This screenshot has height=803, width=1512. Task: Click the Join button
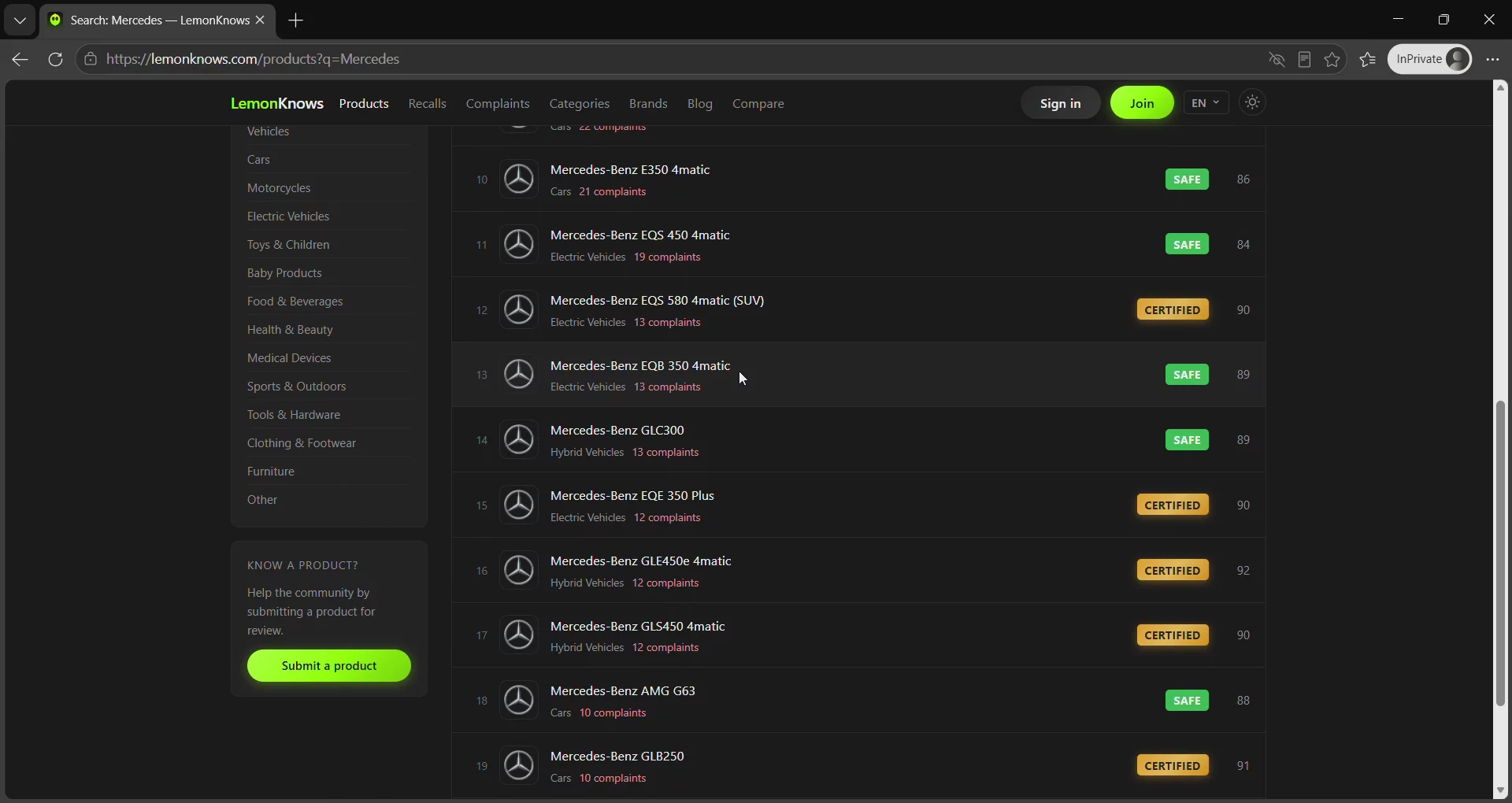click(1142, 103)
